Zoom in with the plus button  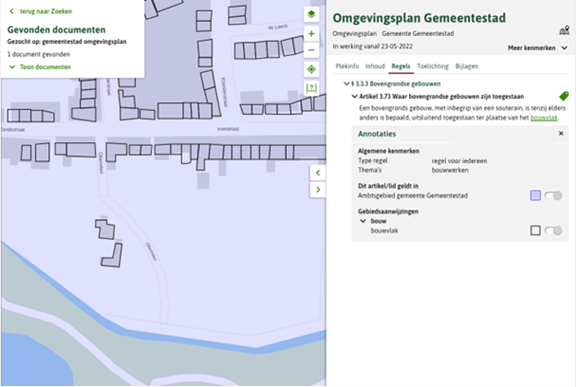click(311, 33)
